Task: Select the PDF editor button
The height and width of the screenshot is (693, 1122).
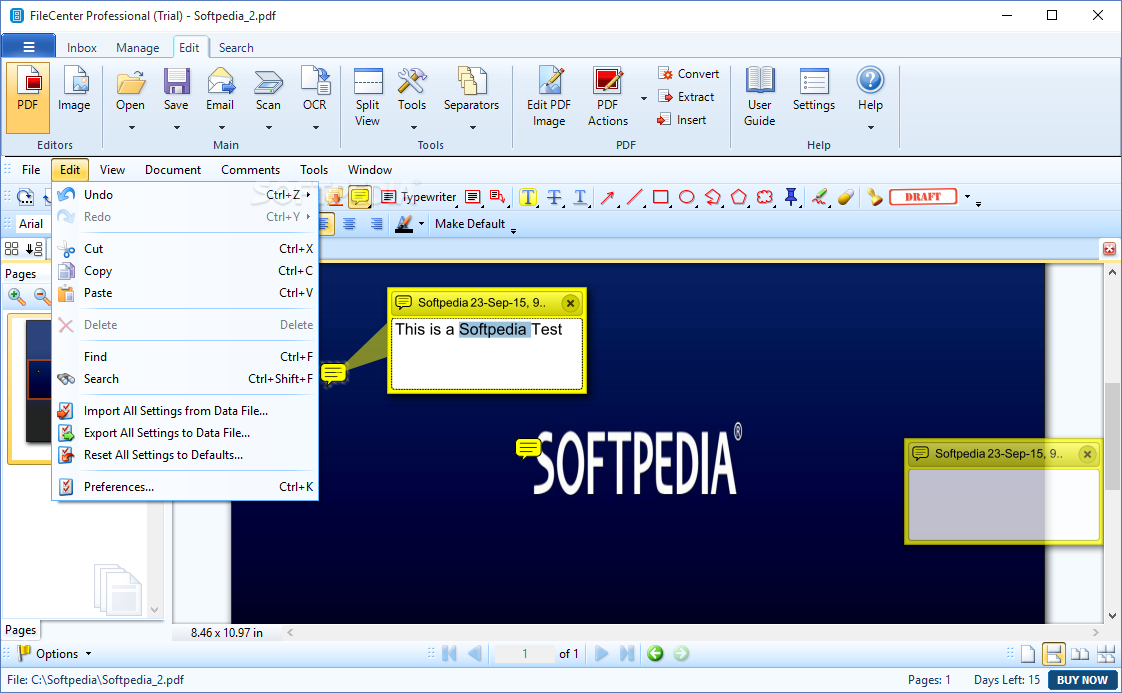Action: (28, 97)
